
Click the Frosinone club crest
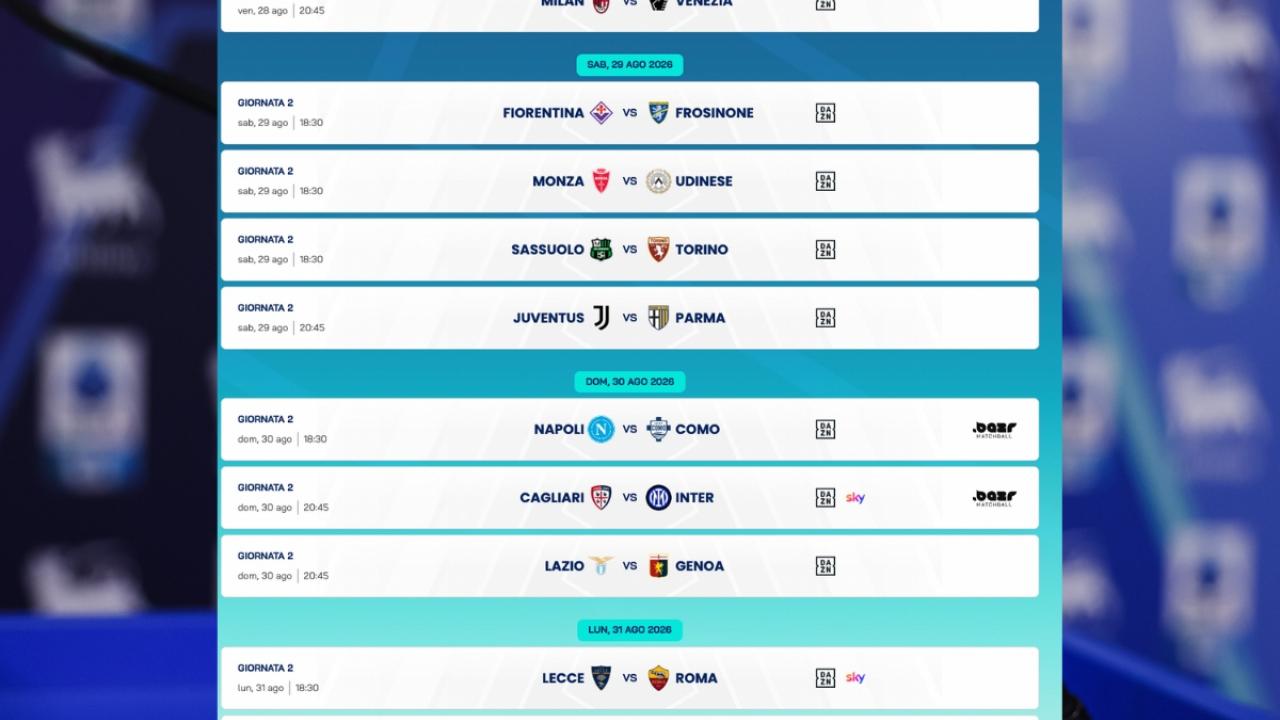pos(658,113)
